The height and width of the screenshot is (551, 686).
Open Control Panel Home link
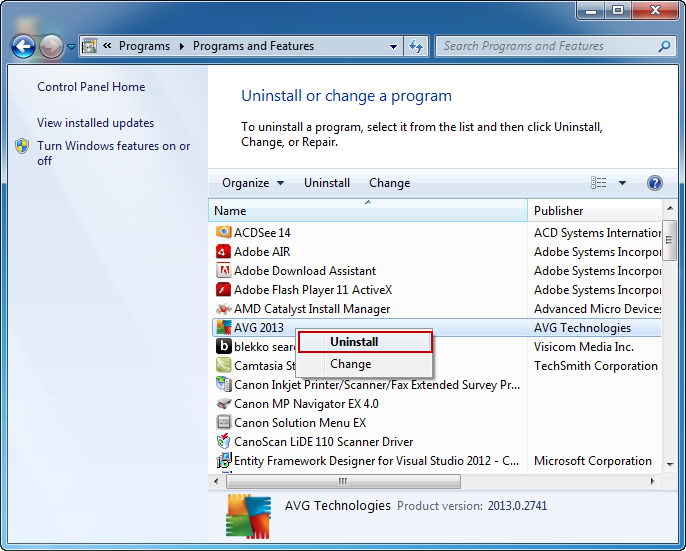(91, 87)
